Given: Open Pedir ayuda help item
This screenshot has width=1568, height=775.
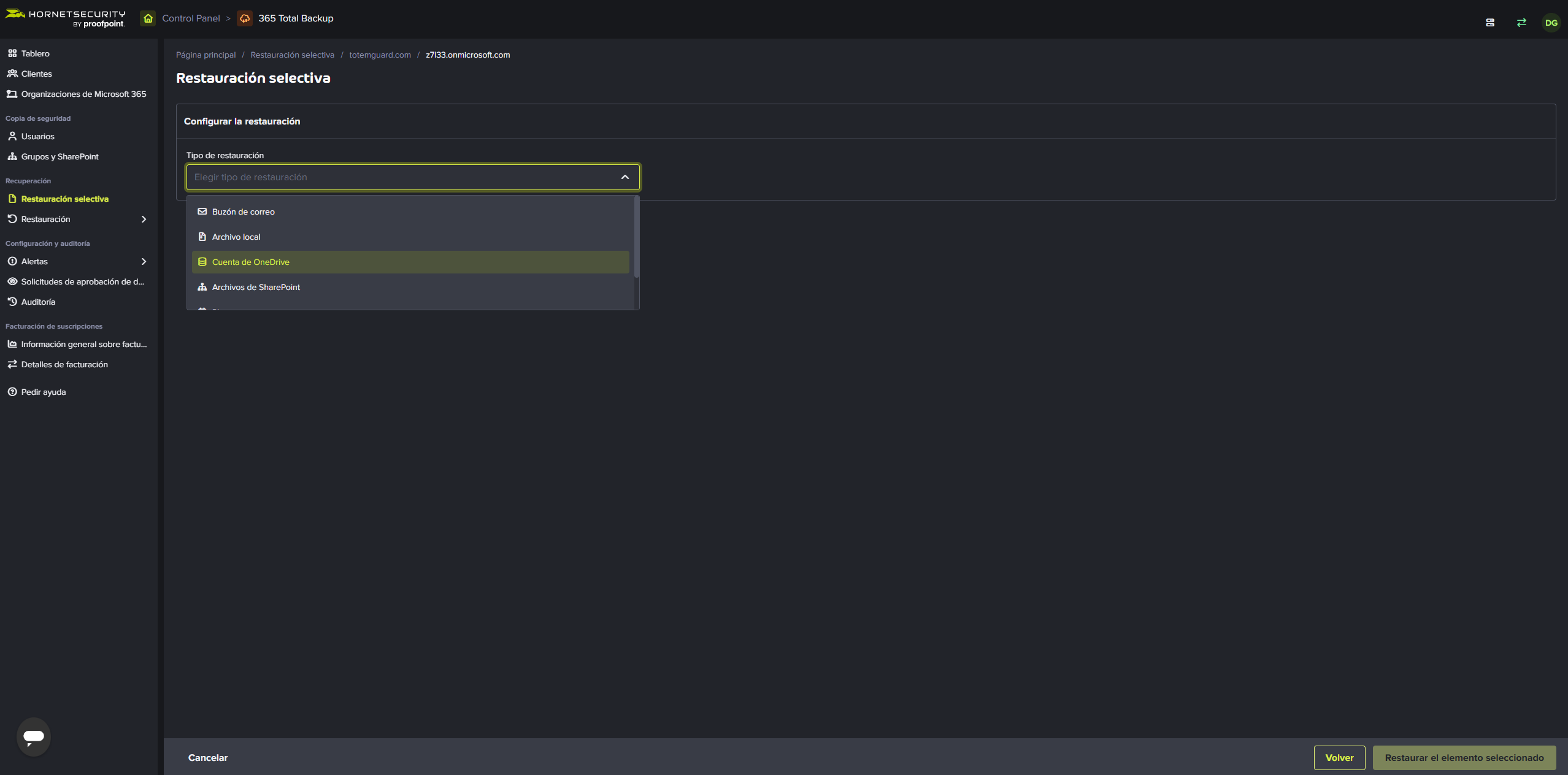Looking at the screenshot, I should 43,392.
